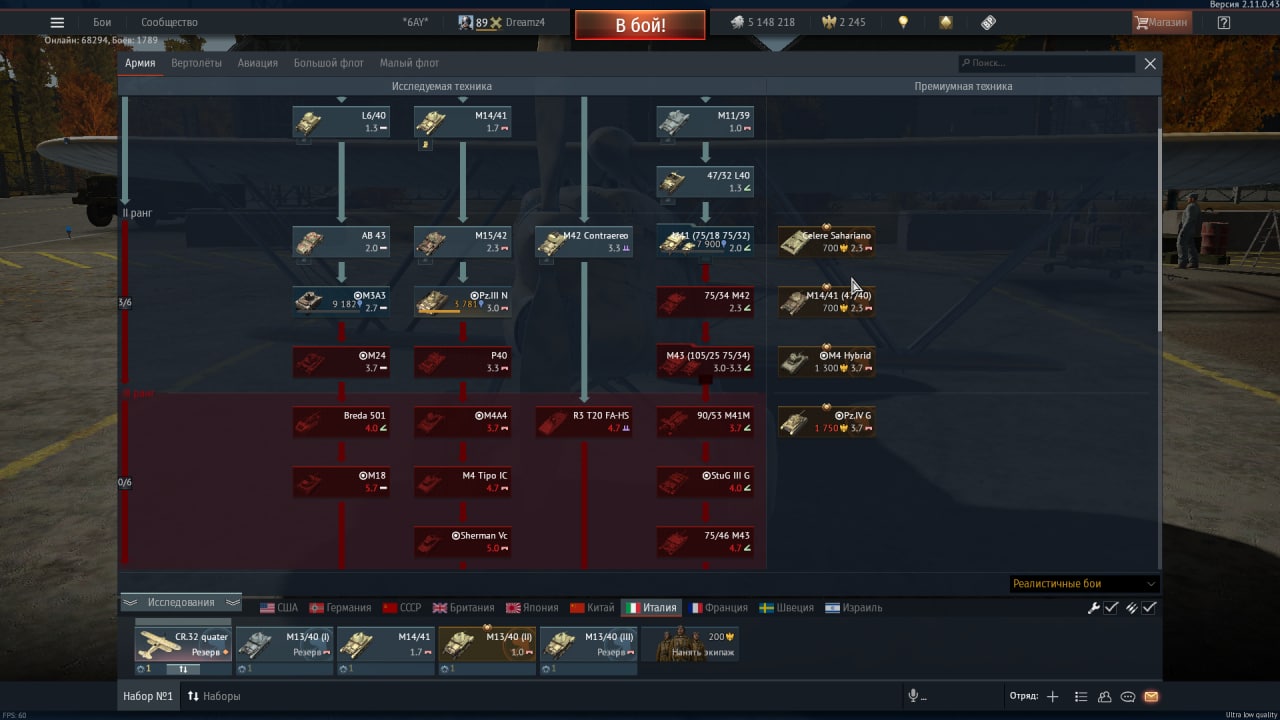This screenshot has width=1280, height=720.
Task: Click the light bulb hints icon
Action: (x=903, y=22)
